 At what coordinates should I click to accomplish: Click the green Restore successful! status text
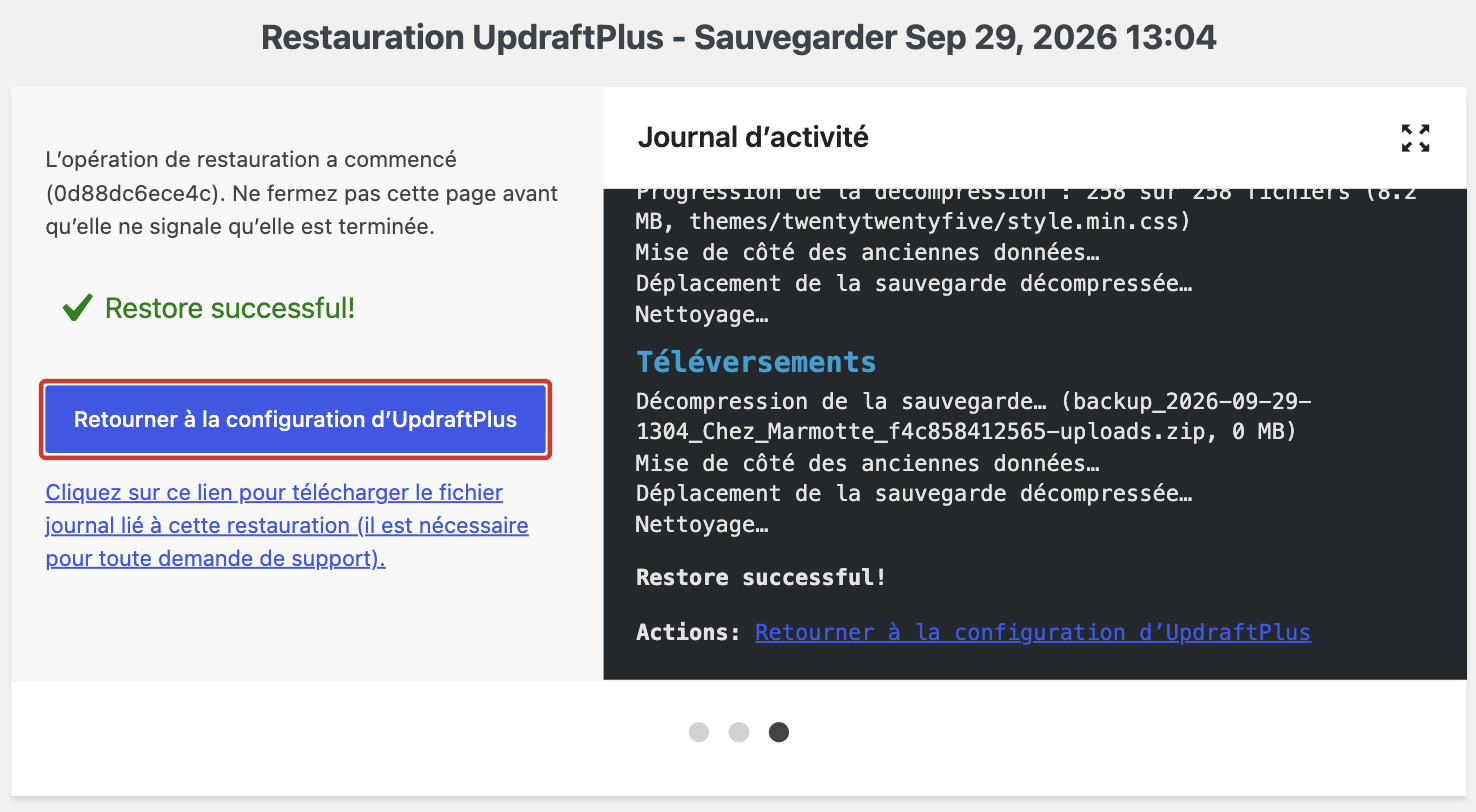pyautogui.click(x=230, y=308)
